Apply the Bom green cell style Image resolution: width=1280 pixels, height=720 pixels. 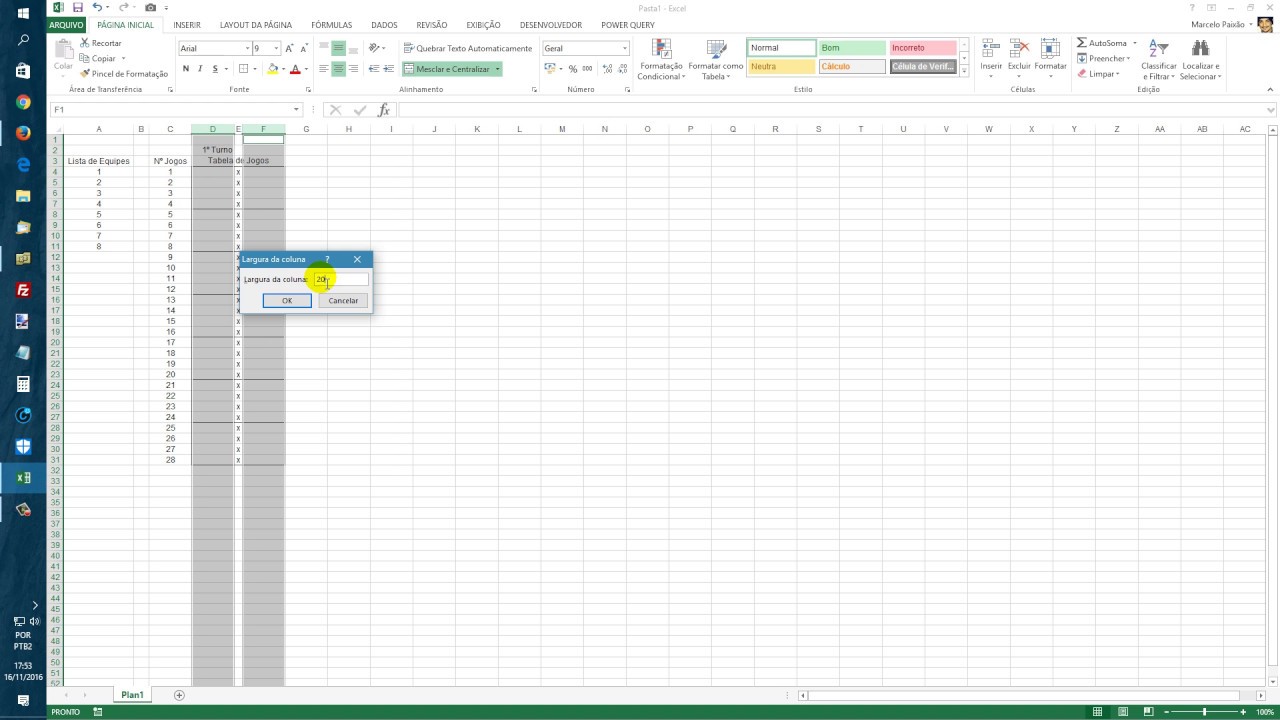(852, 48)
